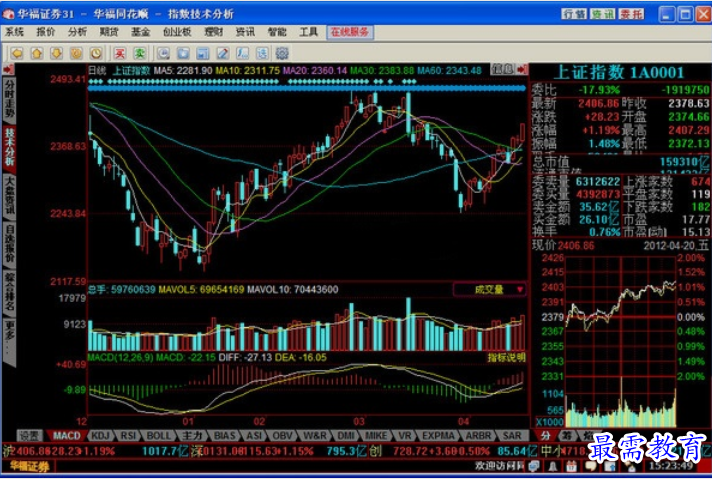Click the circular refresh toolbar icon

click(76, 54)
